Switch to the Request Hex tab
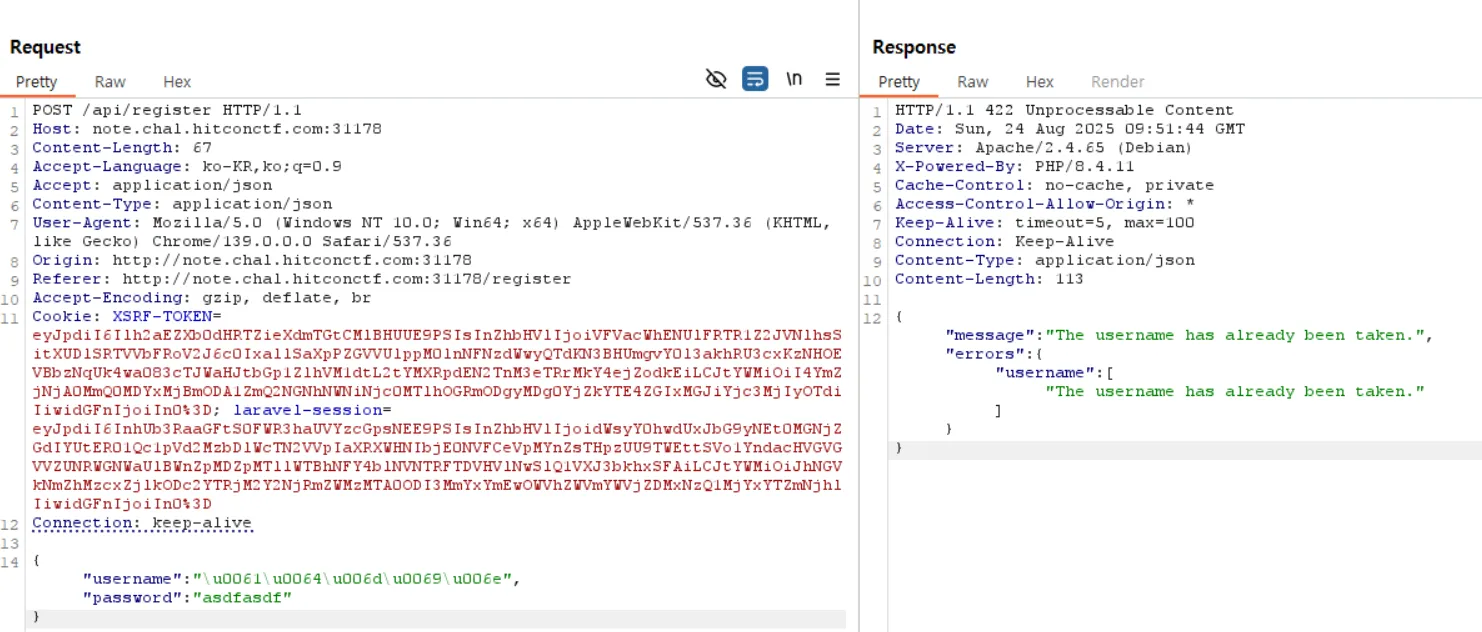The height and width of the screenshot is (632, 1482). tap(177, 82)
